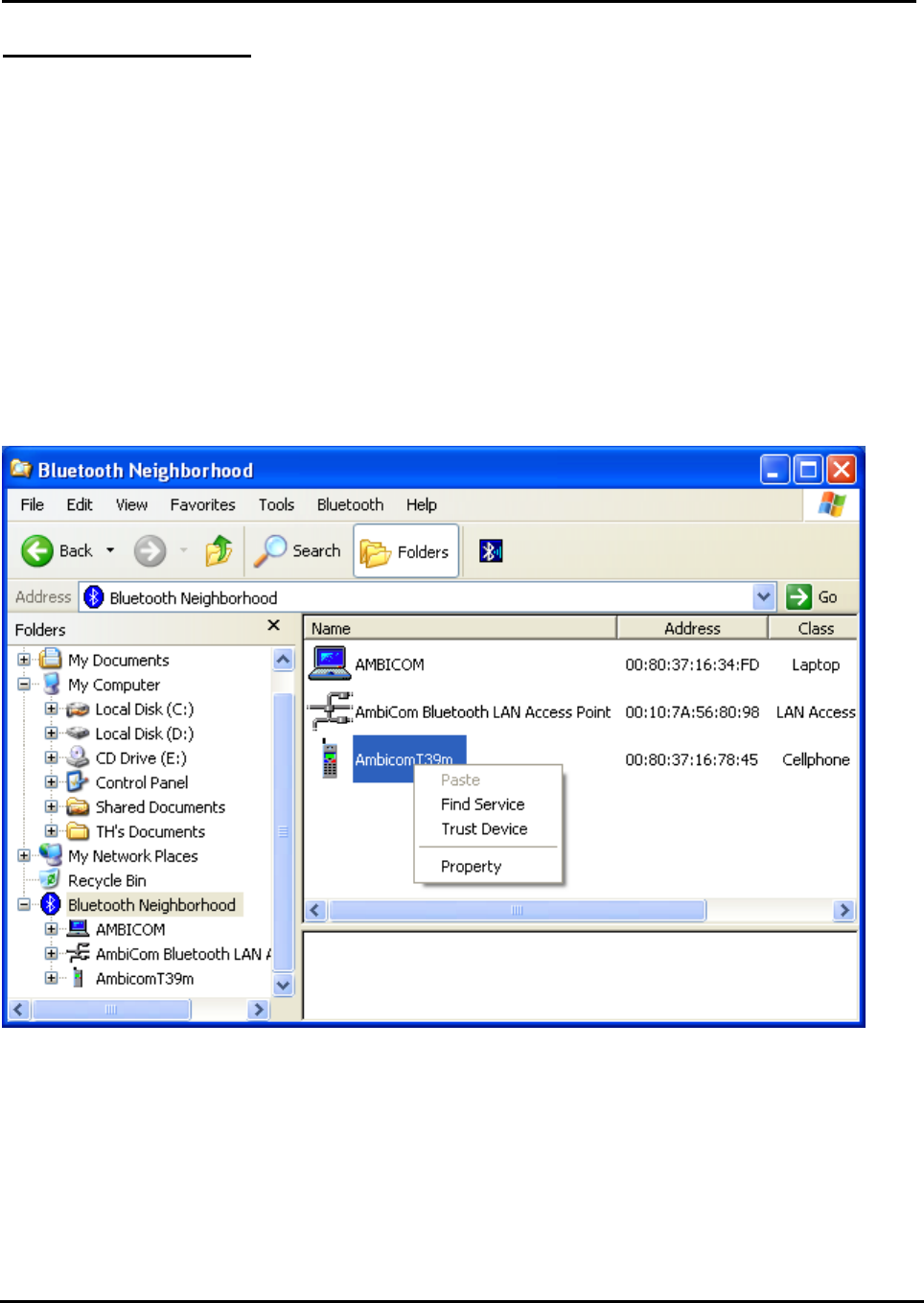Open the Favorites menu
The height and width of the screenshot is (1303, 924).
point(202,504)
